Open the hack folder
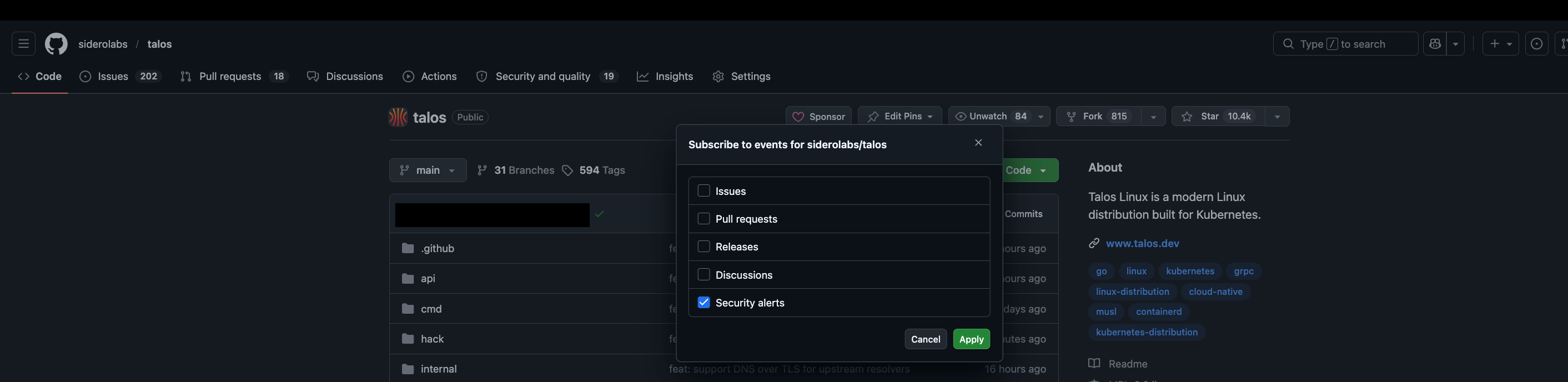Image resolution: width=1568 pixels, height=382 pixels. click(432, 339)
